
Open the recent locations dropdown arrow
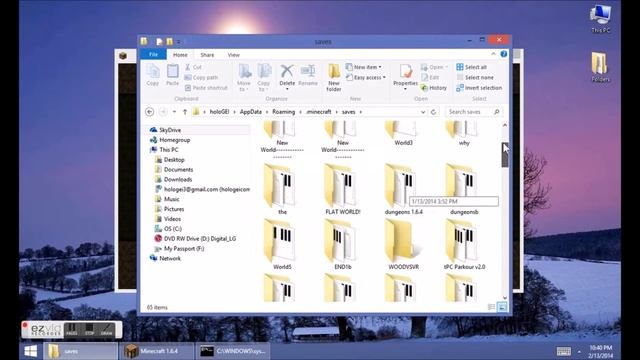coord(174,112)
